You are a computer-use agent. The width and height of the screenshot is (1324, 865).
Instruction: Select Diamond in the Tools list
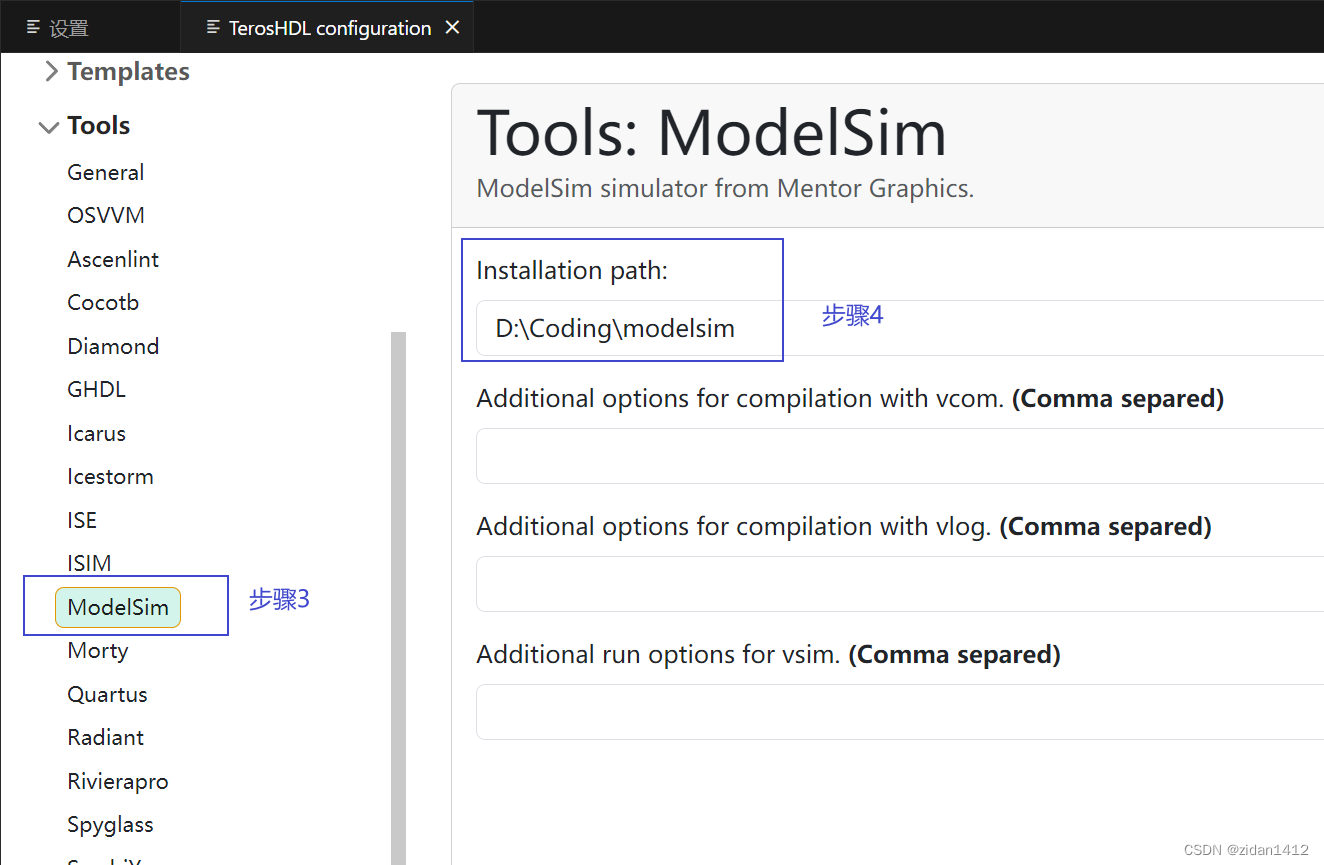tap(113, 345)
